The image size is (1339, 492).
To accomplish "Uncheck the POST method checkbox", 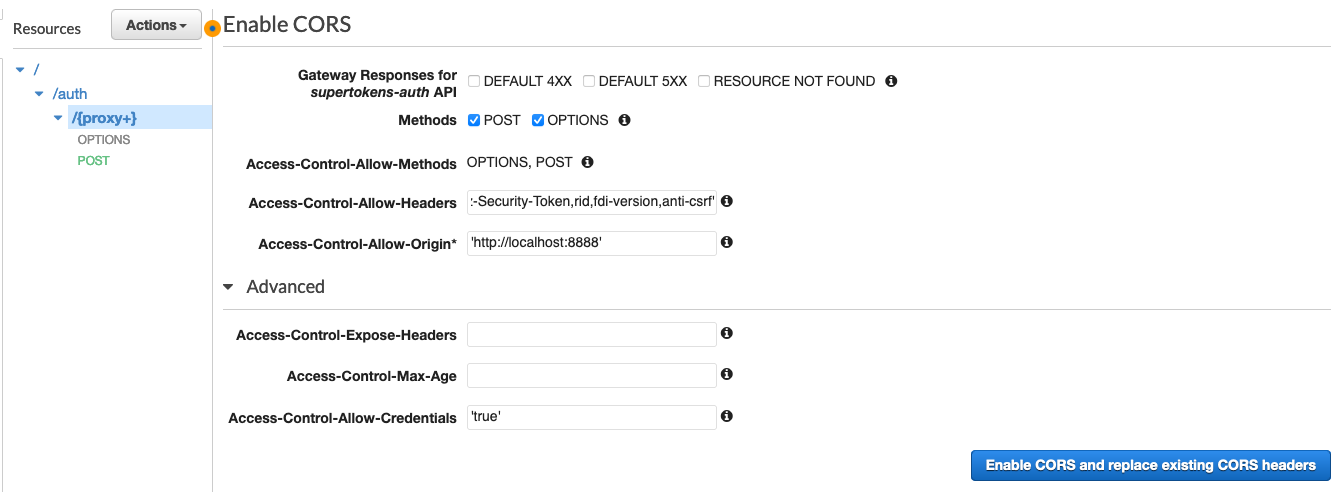I will tap(474, 120).
